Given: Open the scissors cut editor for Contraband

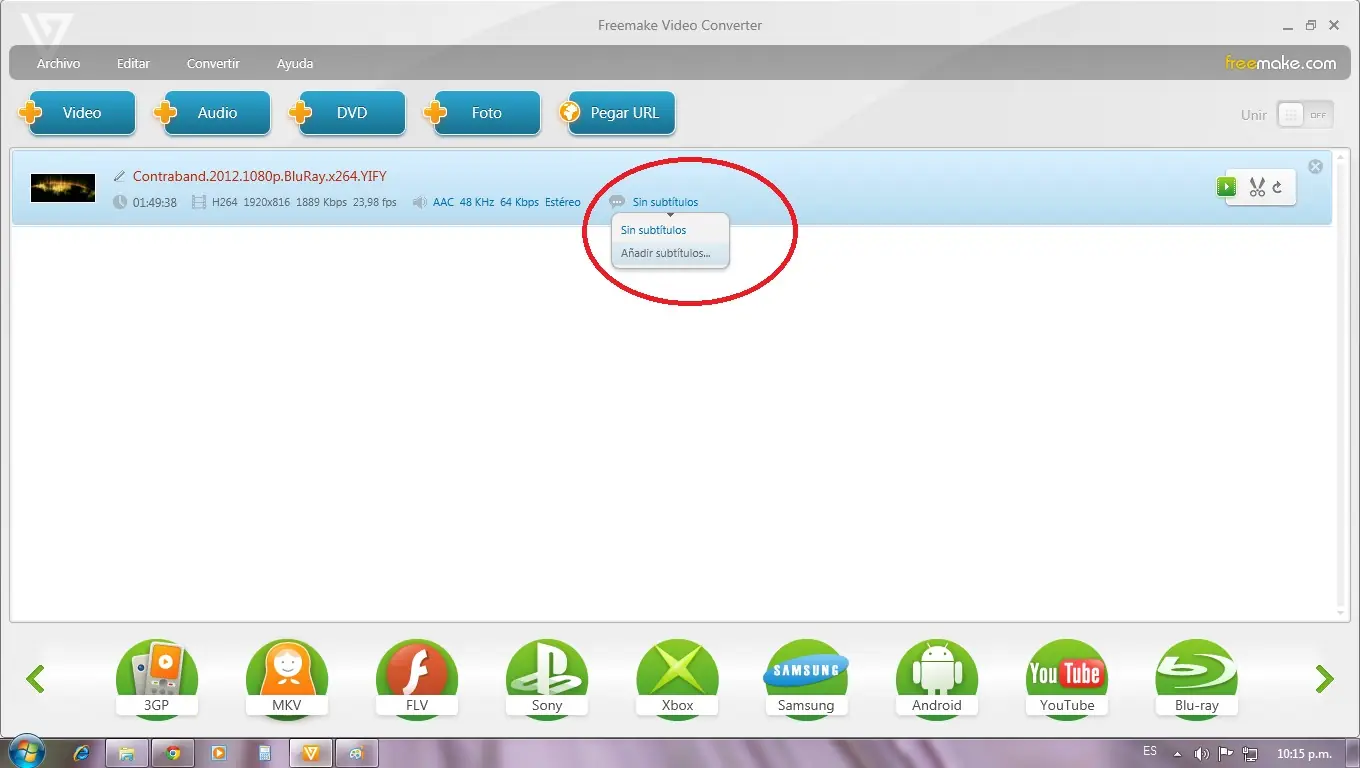Looking at the screenshot, I should click(1257, 187).
